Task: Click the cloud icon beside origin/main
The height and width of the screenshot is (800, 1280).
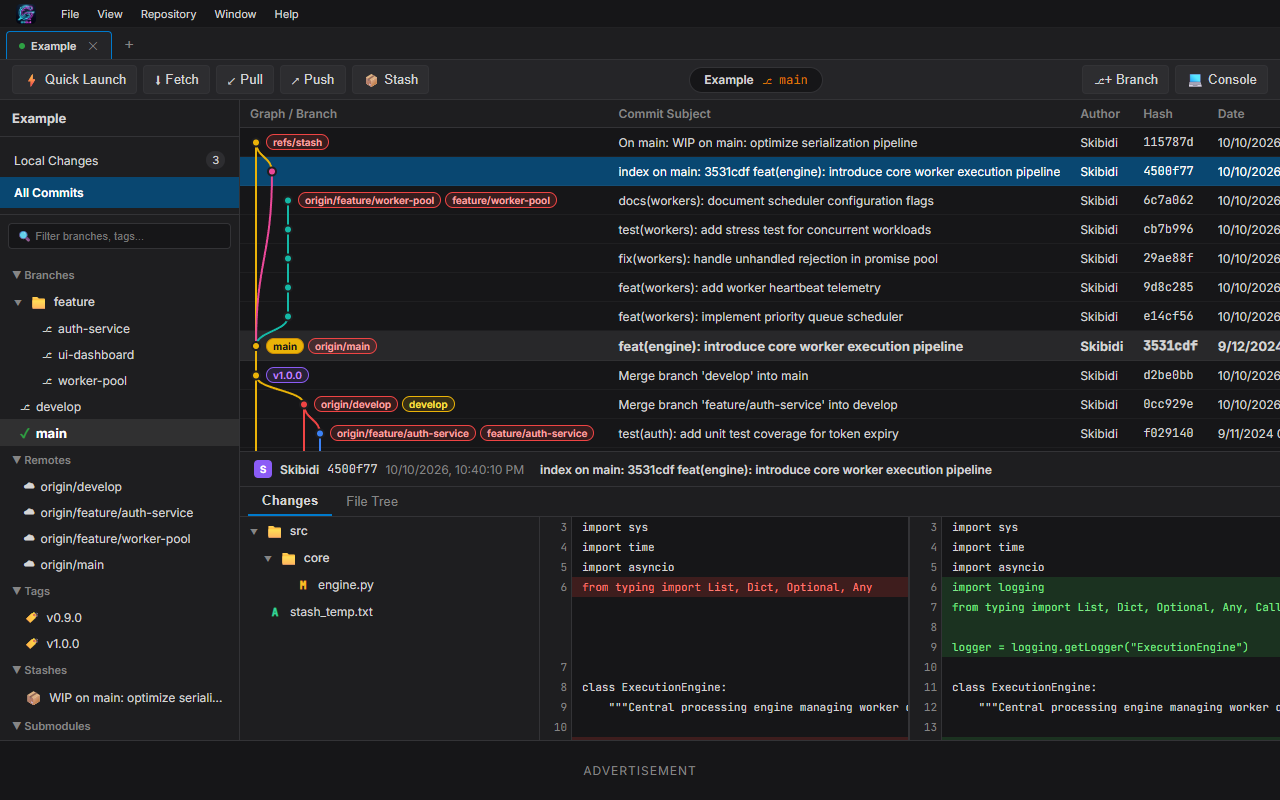Action: 29,565
